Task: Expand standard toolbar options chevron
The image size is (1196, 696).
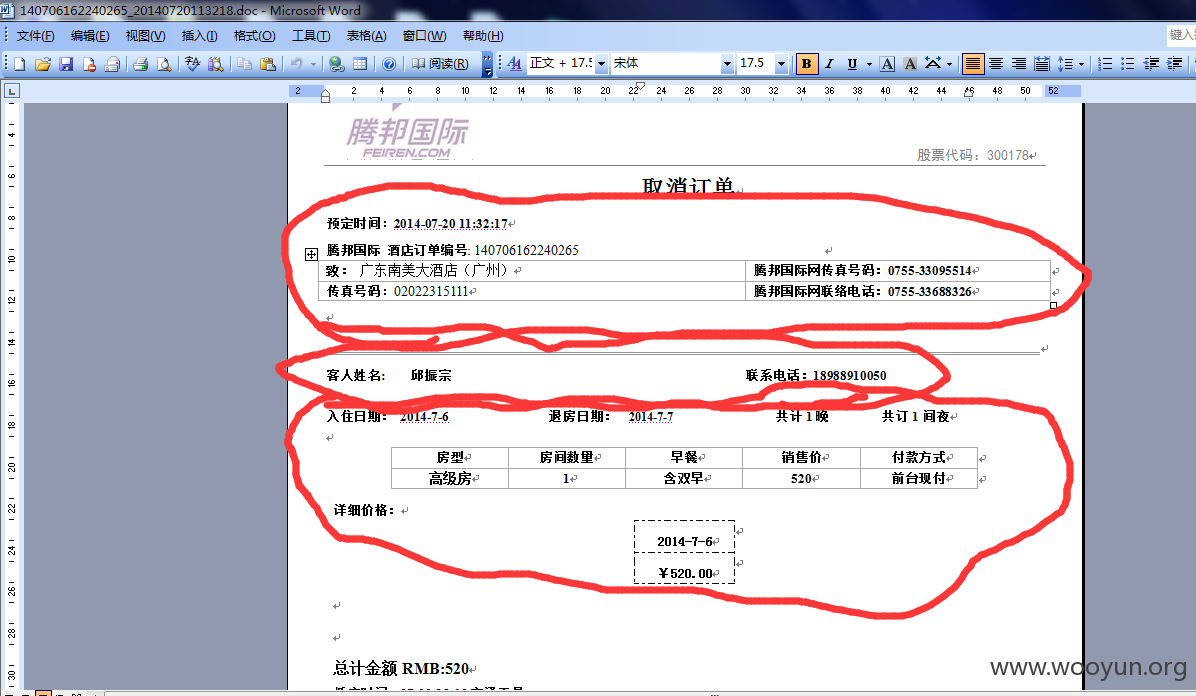Action: click(x=487, y=64)
